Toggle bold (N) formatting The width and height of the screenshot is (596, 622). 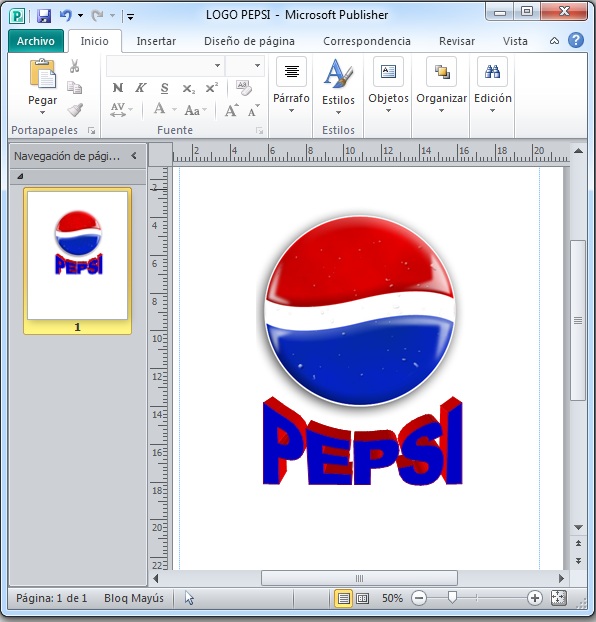click(118, 88)
